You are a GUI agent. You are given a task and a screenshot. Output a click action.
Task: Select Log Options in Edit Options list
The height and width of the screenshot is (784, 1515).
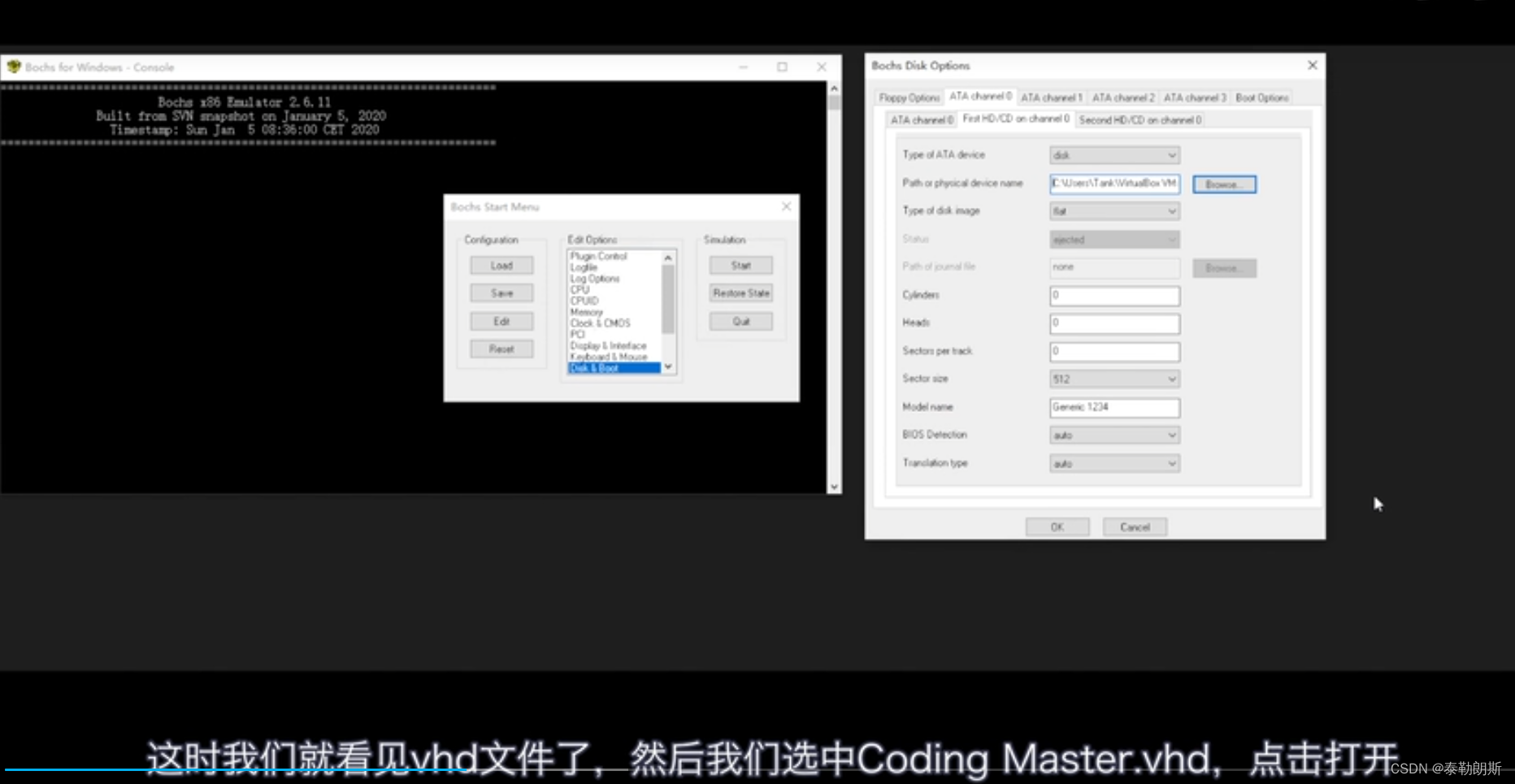595,279
